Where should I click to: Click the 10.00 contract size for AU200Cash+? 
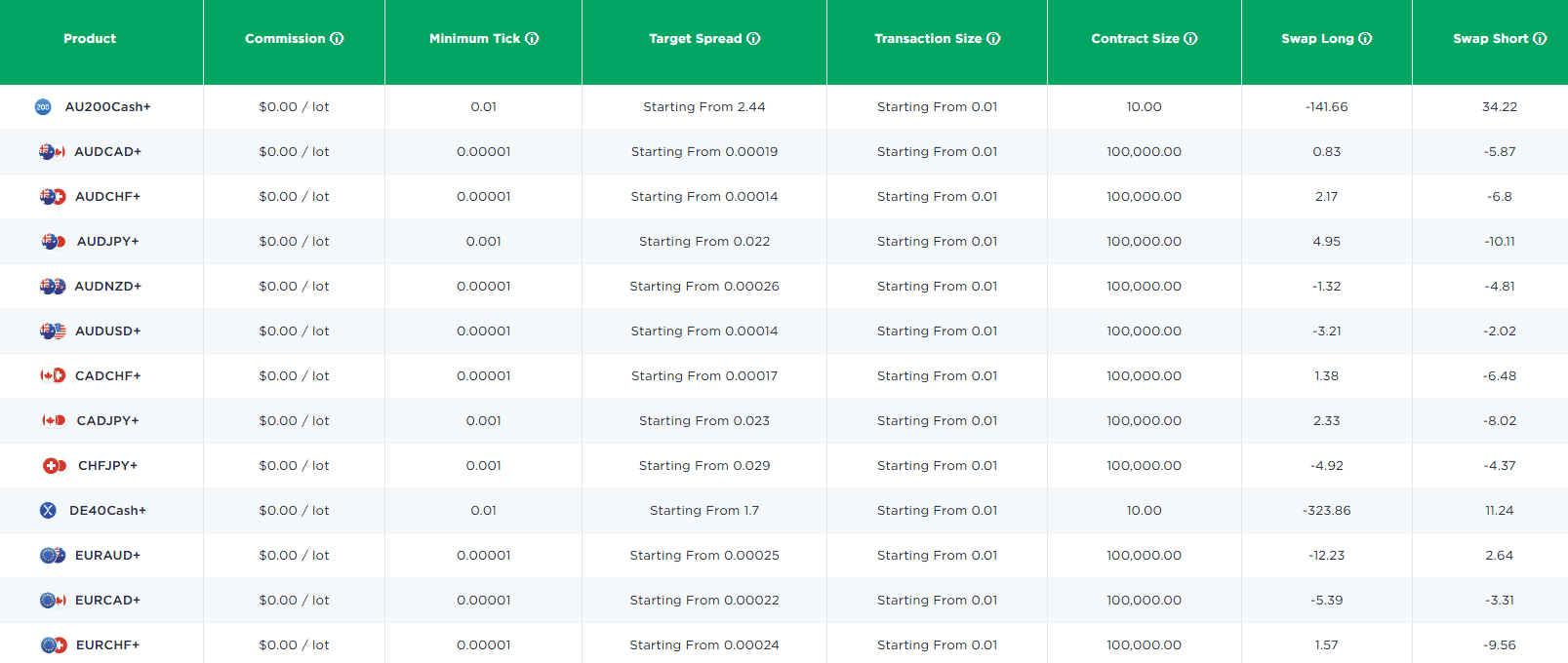pos(1145,107)
